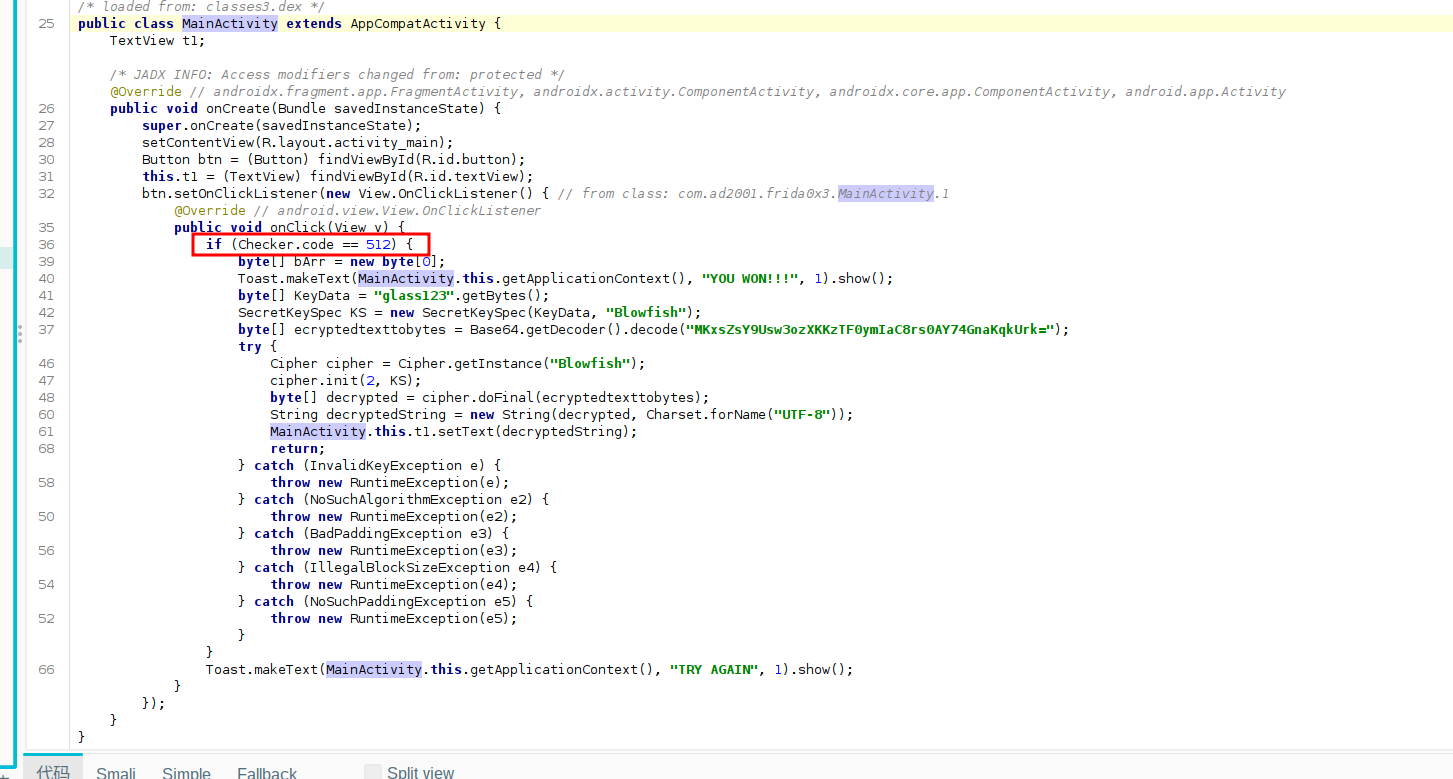Switch to the Smali tab
This screenshot has width=1453, height=779.
(x=115, y=772)
